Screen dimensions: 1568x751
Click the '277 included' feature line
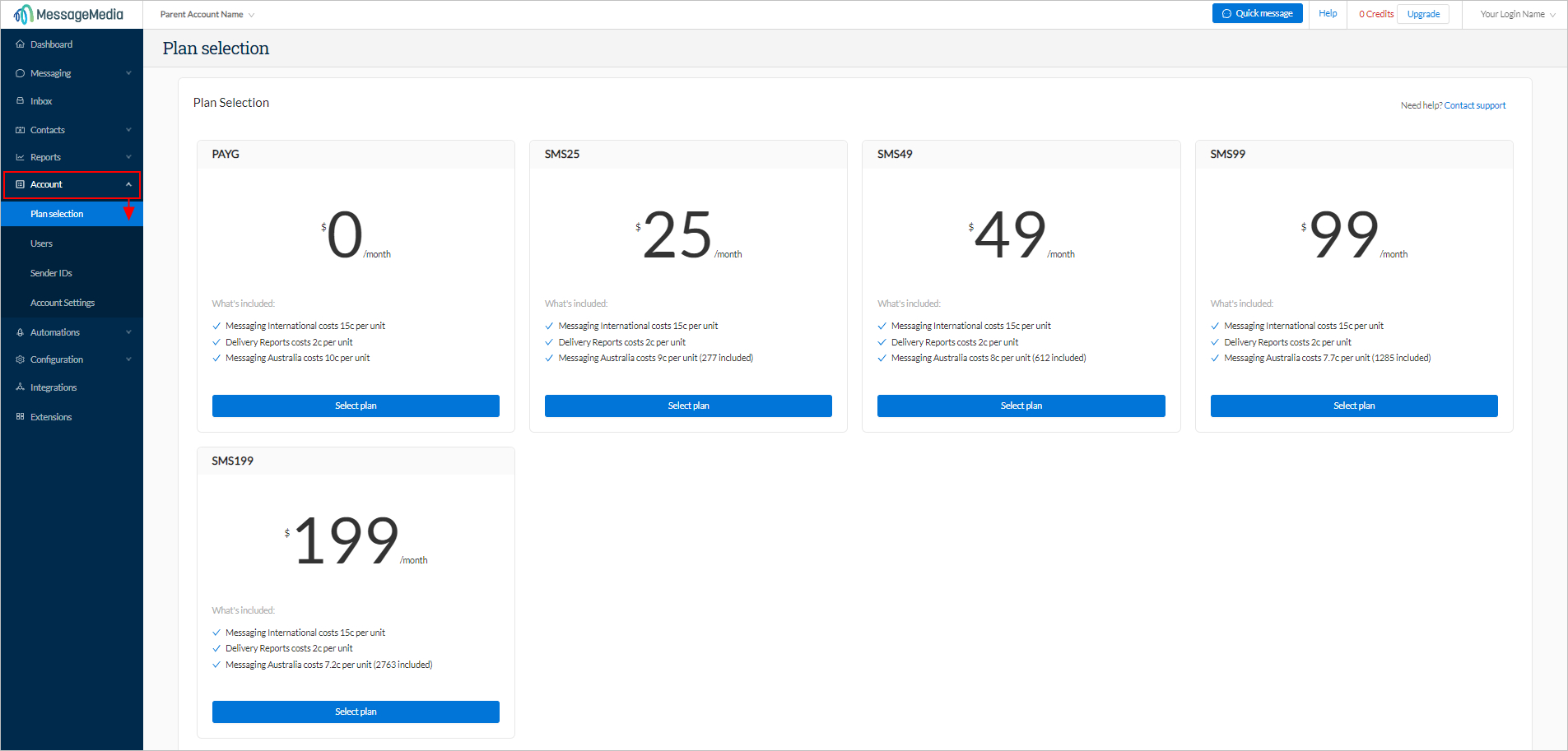click(656, 358)
